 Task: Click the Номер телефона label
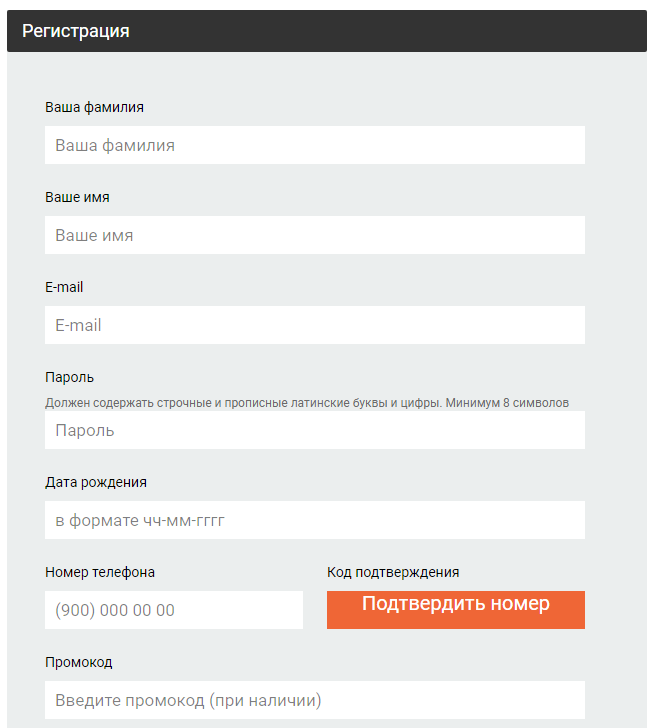point(100,572)
